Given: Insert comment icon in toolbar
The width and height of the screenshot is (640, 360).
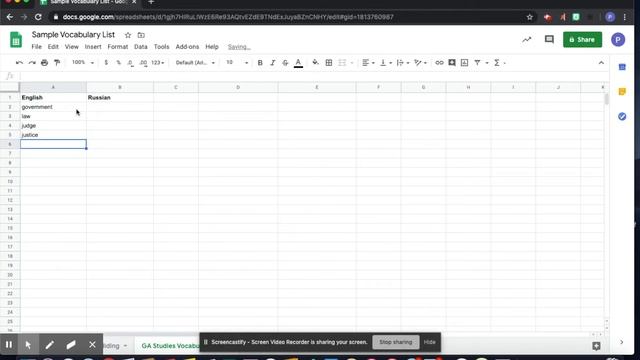Looking at the screenshot, I should point(452,63).
